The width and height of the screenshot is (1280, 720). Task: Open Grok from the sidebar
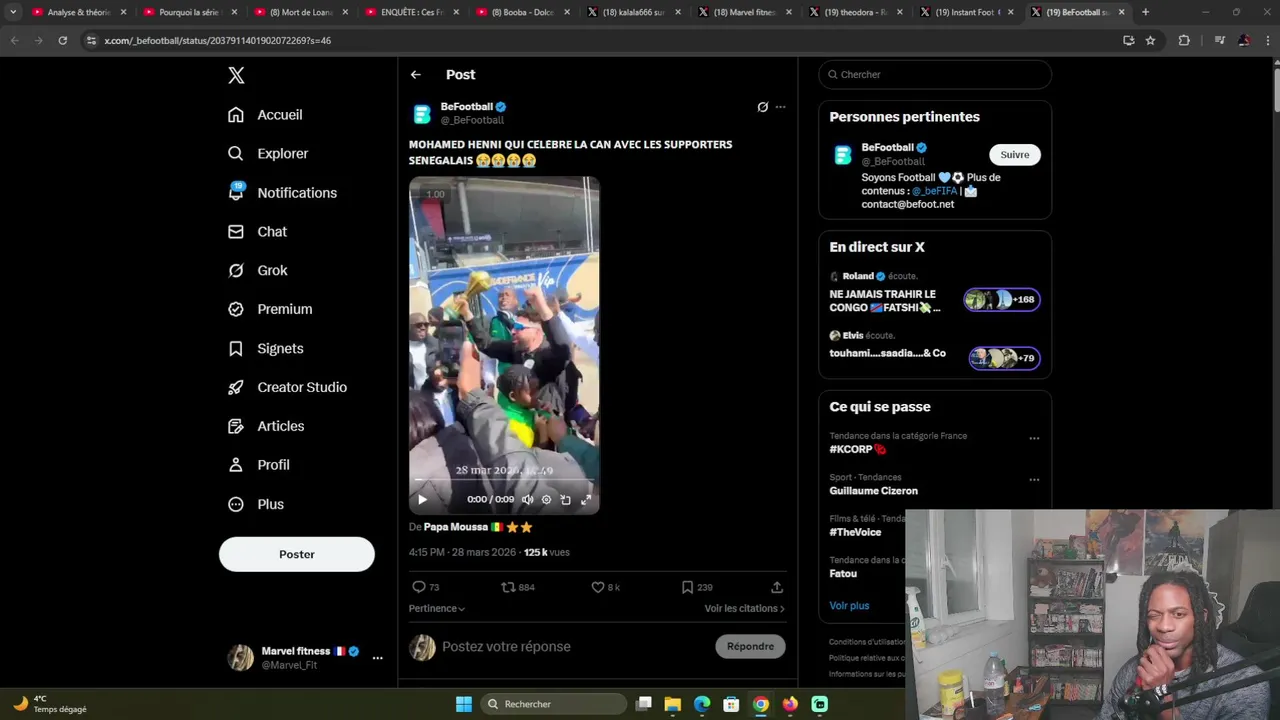257,271
